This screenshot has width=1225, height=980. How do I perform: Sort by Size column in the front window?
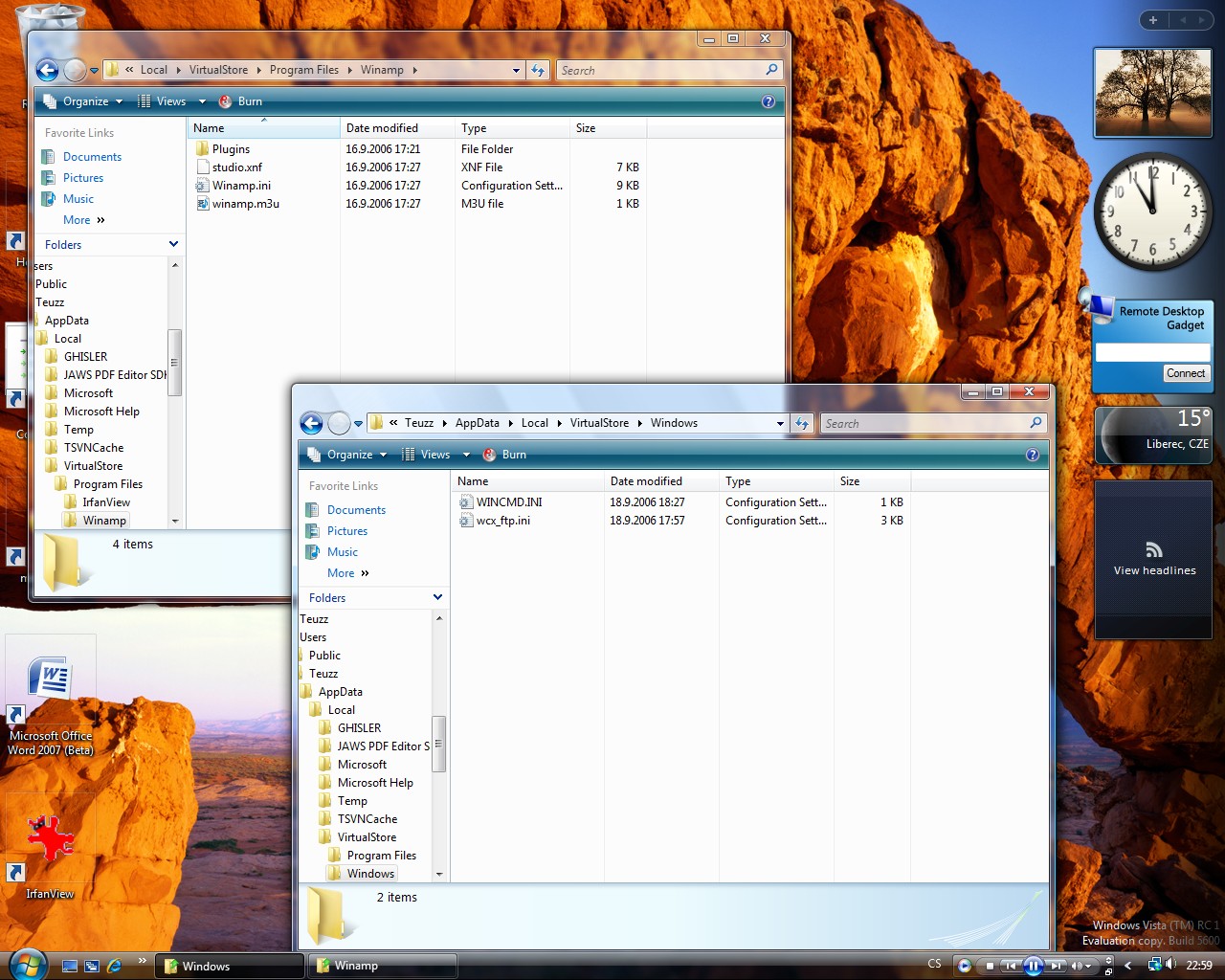tap(872, 481)
